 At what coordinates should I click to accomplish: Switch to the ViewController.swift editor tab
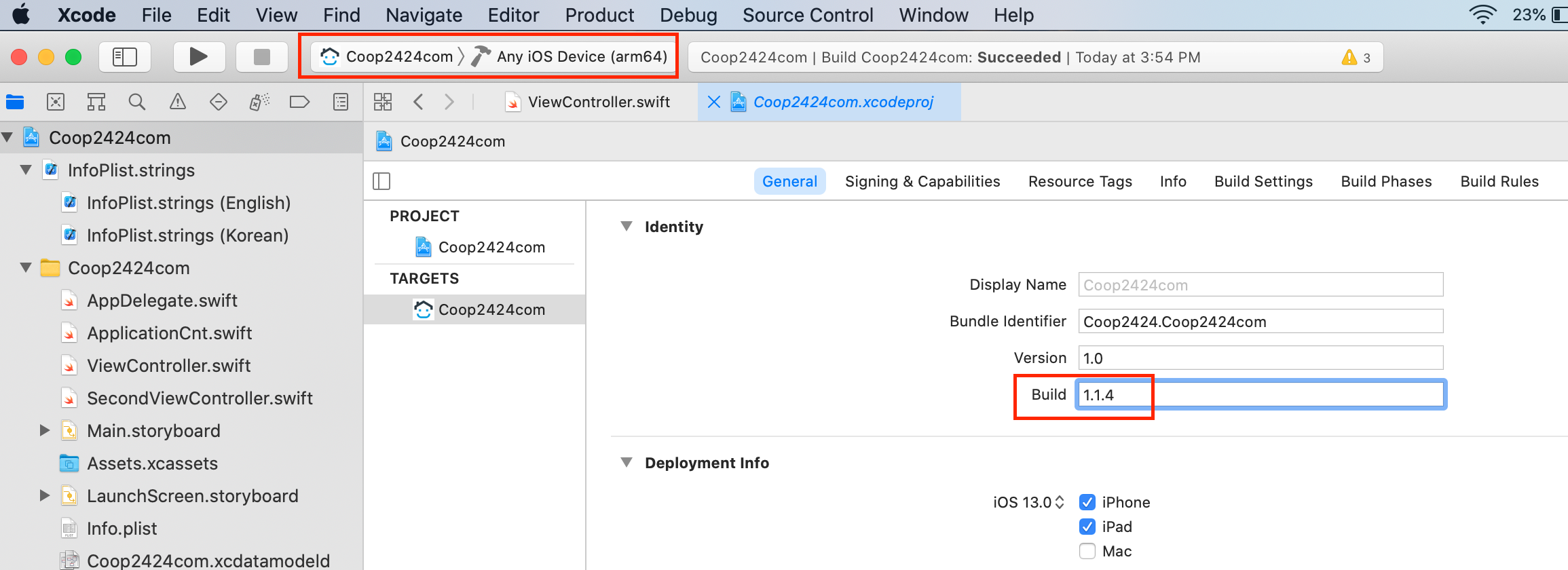(x=588, y=102)
